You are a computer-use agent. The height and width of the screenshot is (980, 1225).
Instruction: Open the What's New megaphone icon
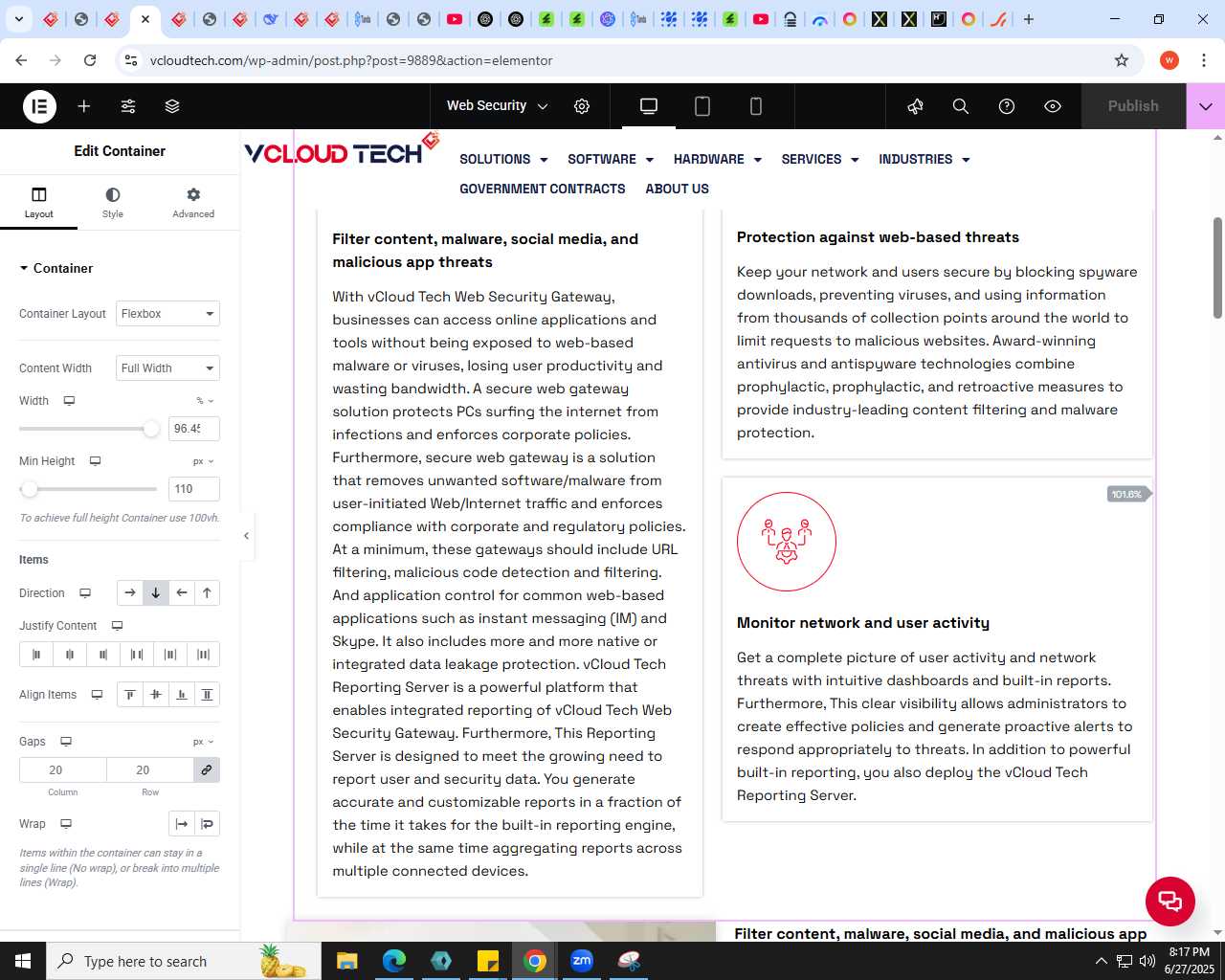[x=916, y=106]
